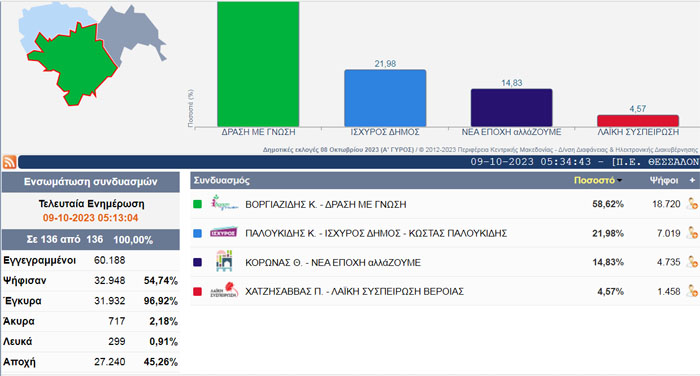This screenshot has width=700, height=376.
Task: Click the Ενσωμάτωση συνδυασμών panel header
Action: coord(91,182)
